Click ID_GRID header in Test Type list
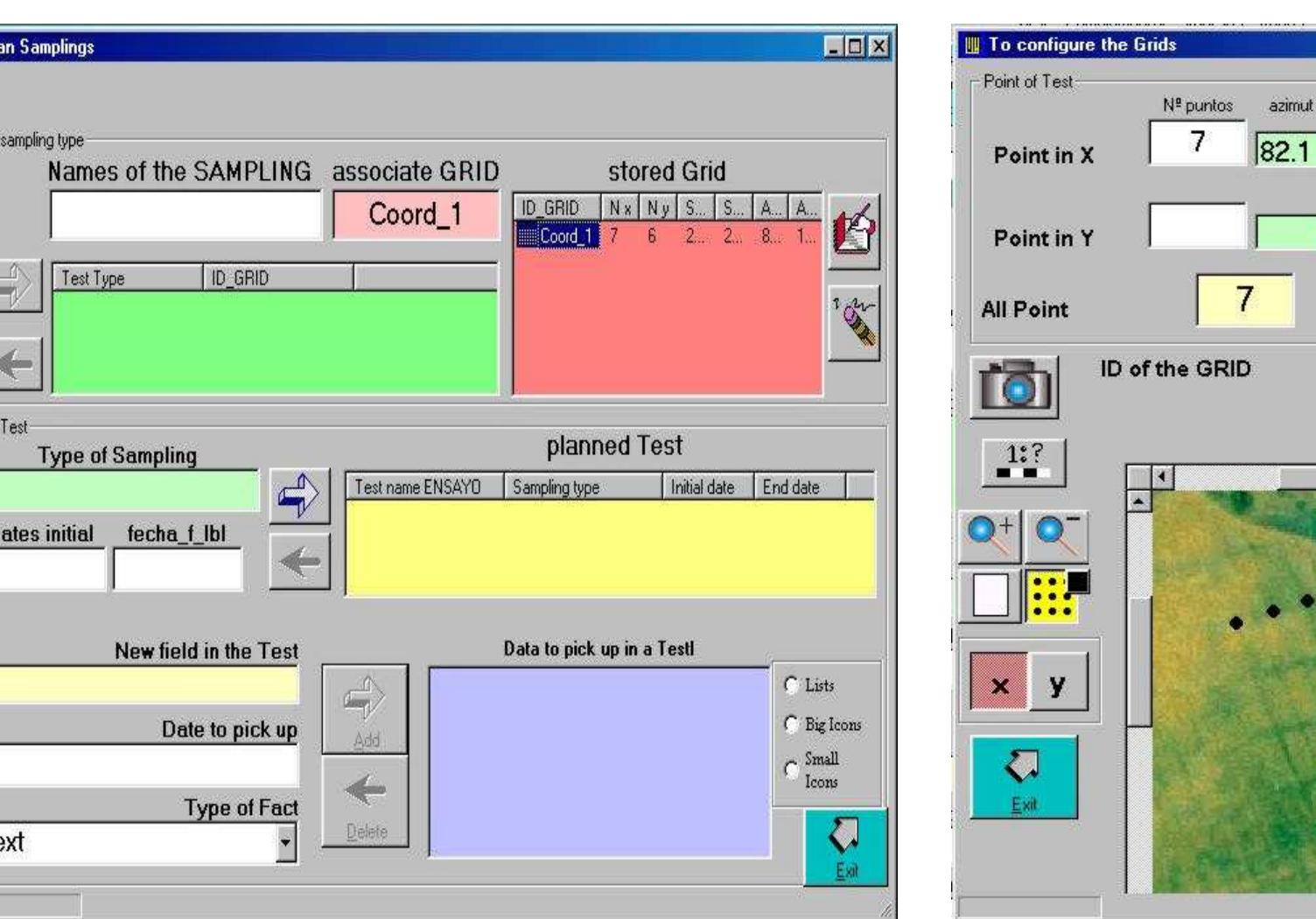 pos(278,278)
